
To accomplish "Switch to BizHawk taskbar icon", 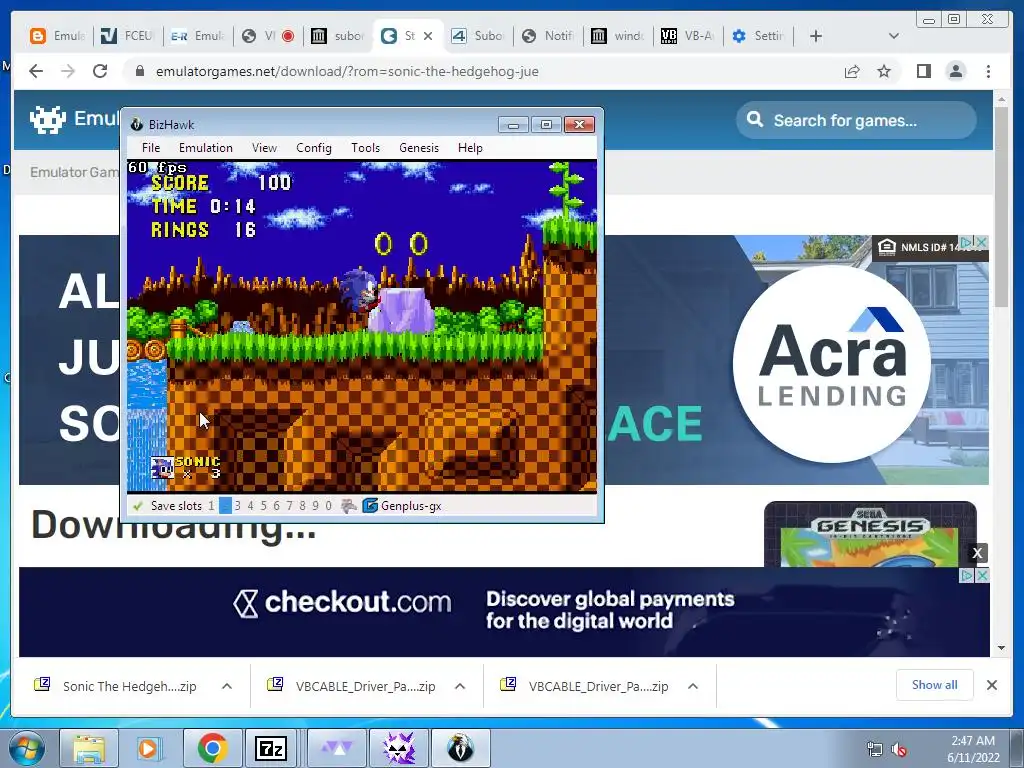I will coord(460,748).
